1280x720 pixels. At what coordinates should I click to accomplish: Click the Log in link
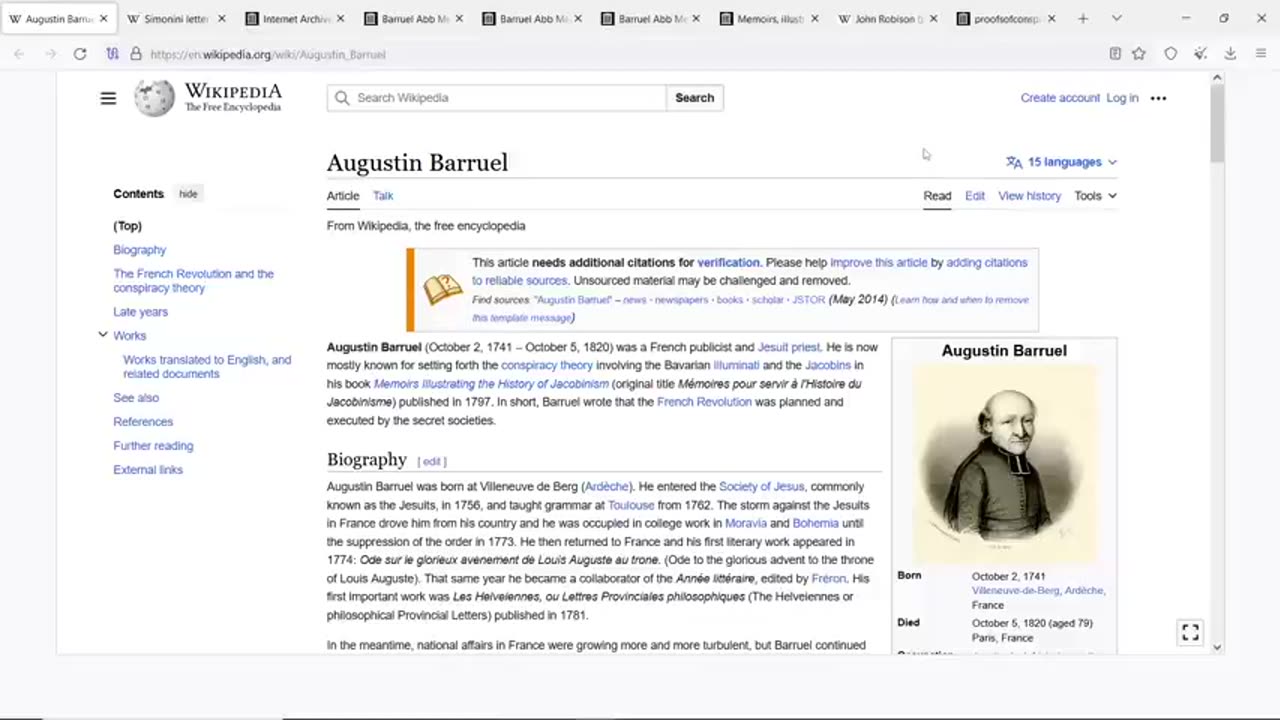click(x=1122, y=98)
